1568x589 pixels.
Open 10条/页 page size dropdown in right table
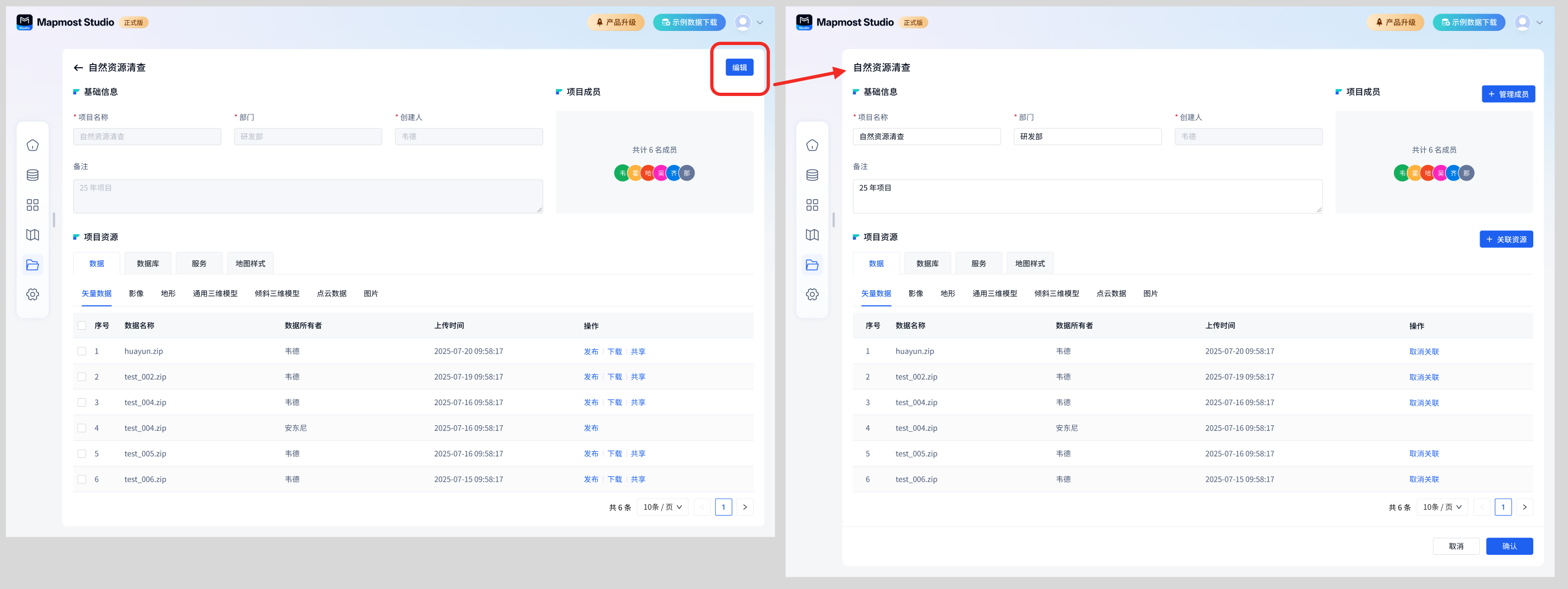pyautogui.click(x=1442, y=507)
